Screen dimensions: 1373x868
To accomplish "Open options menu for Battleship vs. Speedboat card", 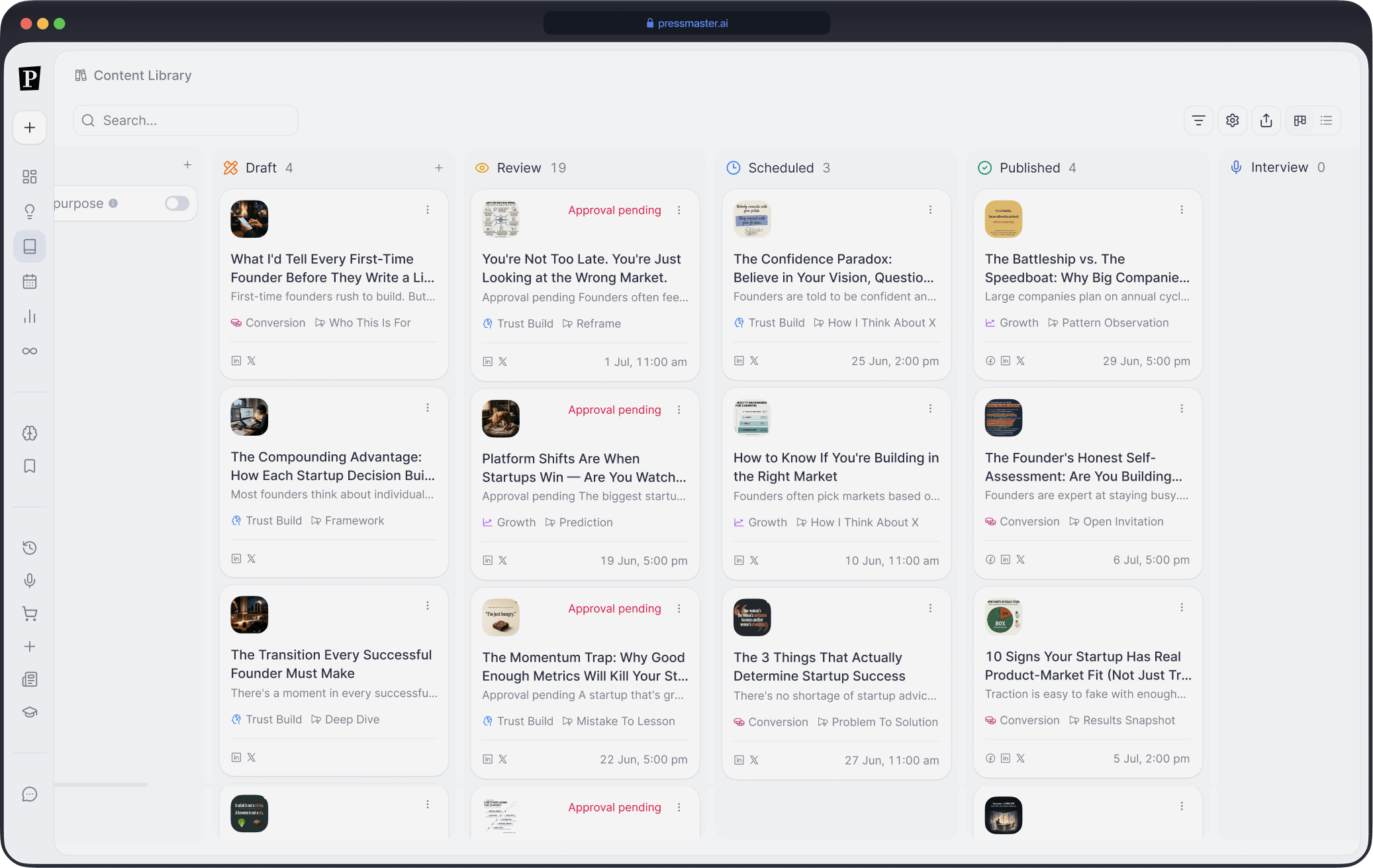I will tap(1182, 210).
